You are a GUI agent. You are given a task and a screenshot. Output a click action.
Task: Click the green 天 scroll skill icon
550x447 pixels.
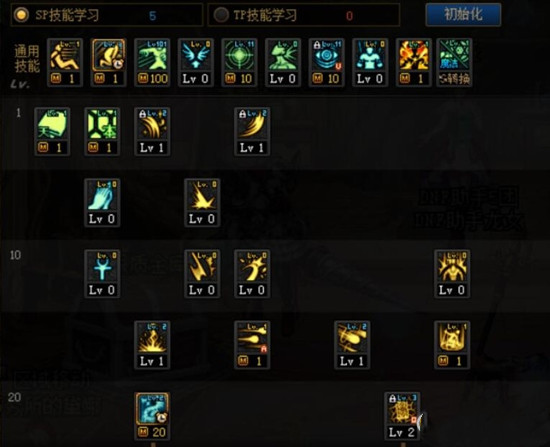(52, 131)
